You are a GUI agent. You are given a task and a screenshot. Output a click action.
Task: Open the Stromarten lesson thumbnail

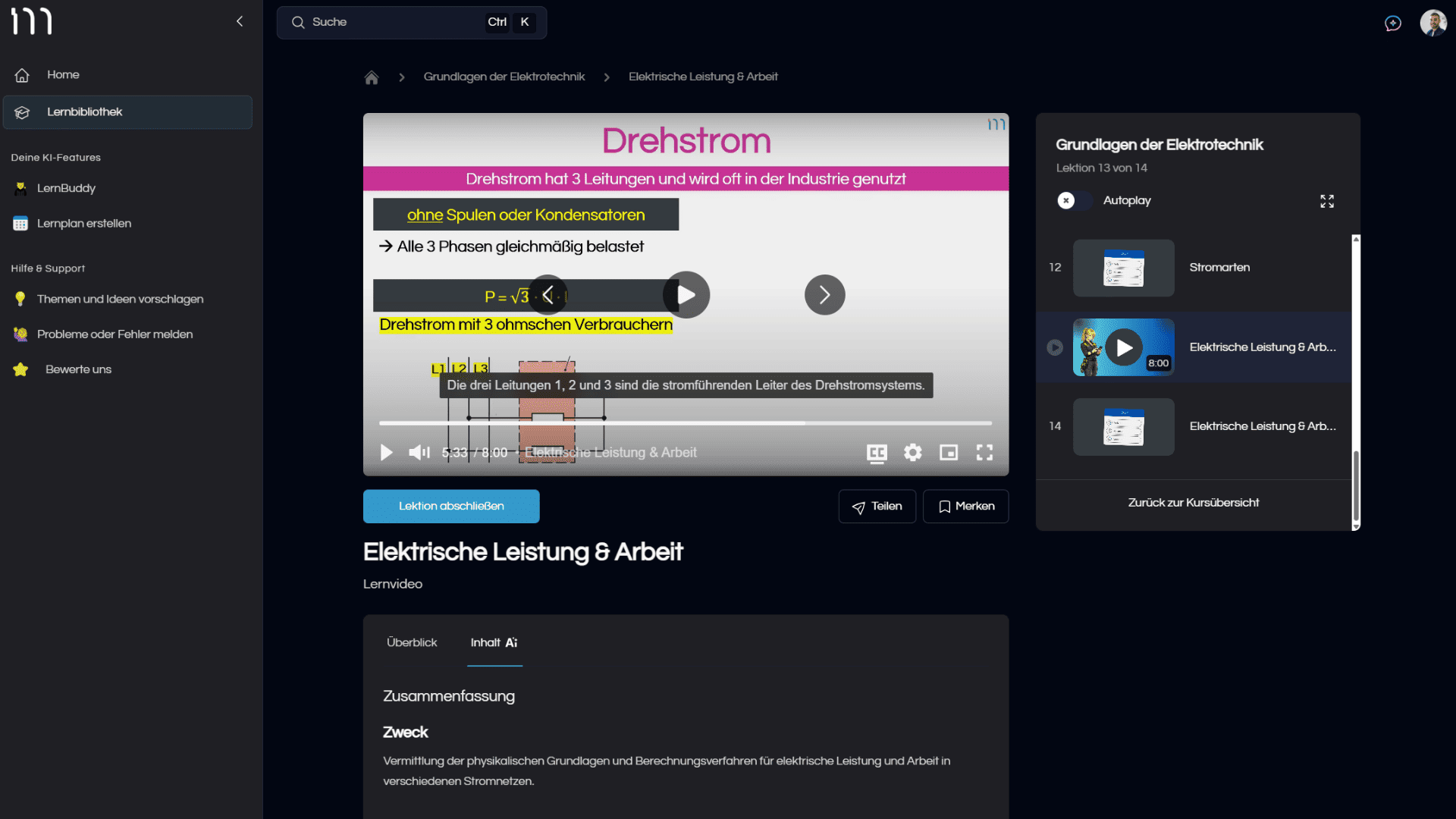coord(1123,268)
